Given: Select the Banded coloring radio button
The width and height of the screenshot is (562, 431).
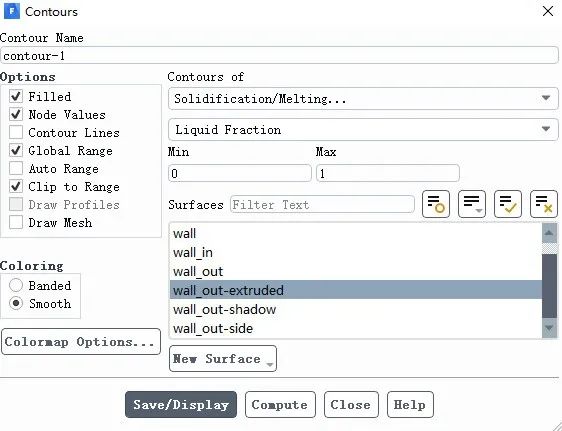Looking at the screenshot, I should tap(16, 285).
